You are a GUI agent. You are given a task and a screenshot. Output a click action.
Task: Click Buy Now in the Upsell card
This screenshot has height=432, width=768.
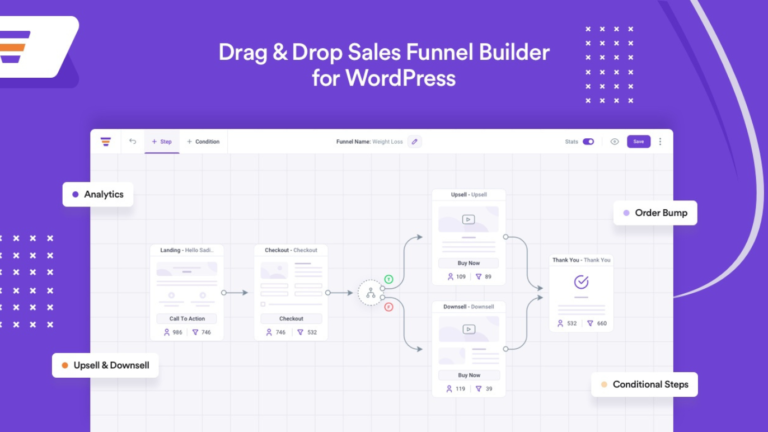coord(469,263)
